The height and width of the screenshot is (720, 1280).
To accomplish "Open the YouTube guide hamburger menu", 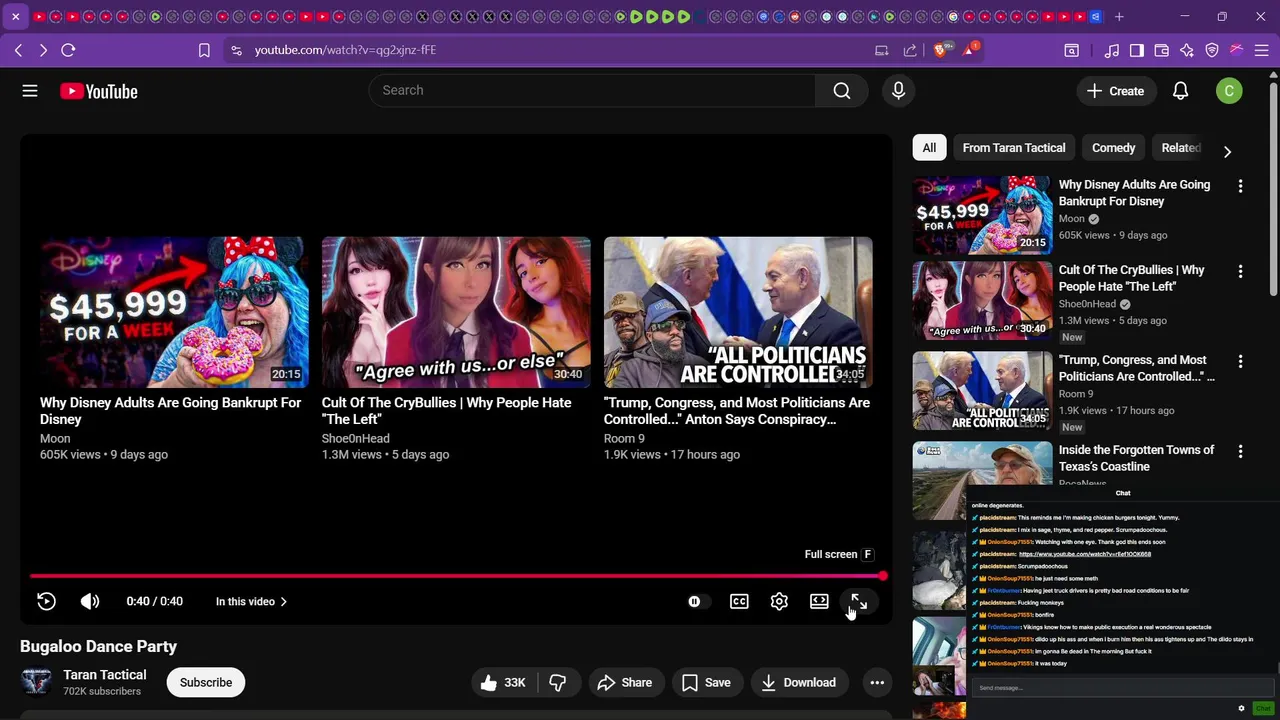I will click(30, 91).
